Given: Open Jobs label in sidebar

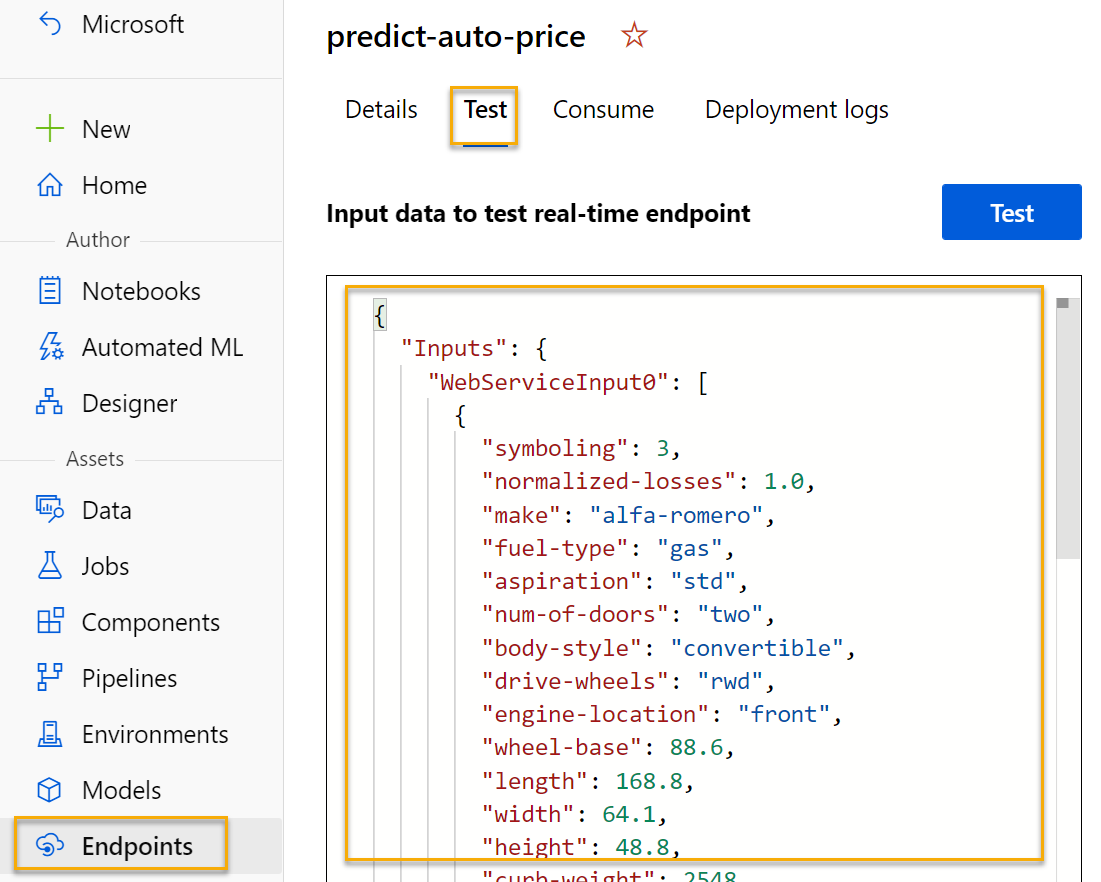Looking at the screenshot, I should pos(105,566).
